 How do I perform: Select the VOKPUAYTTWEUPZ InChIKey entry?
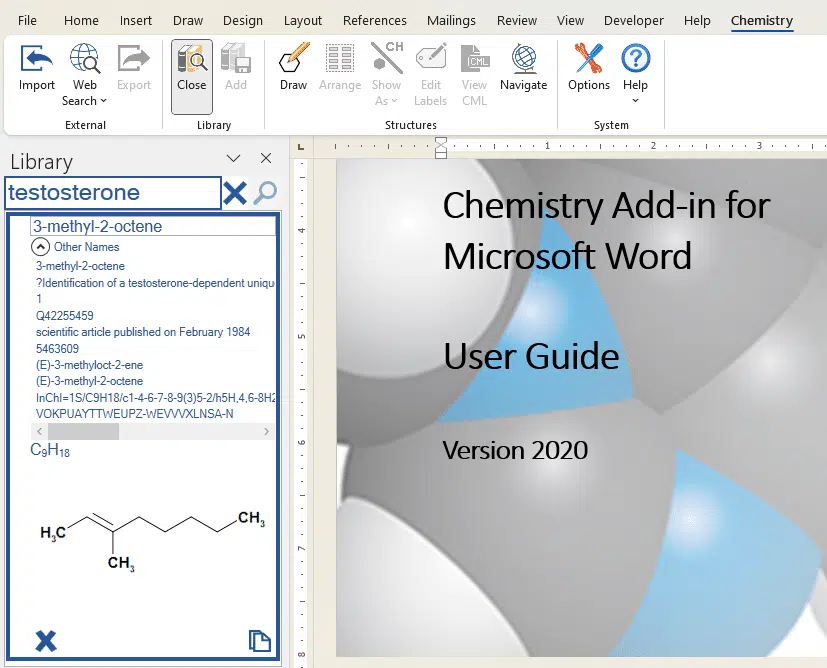(x=134, y=414)
